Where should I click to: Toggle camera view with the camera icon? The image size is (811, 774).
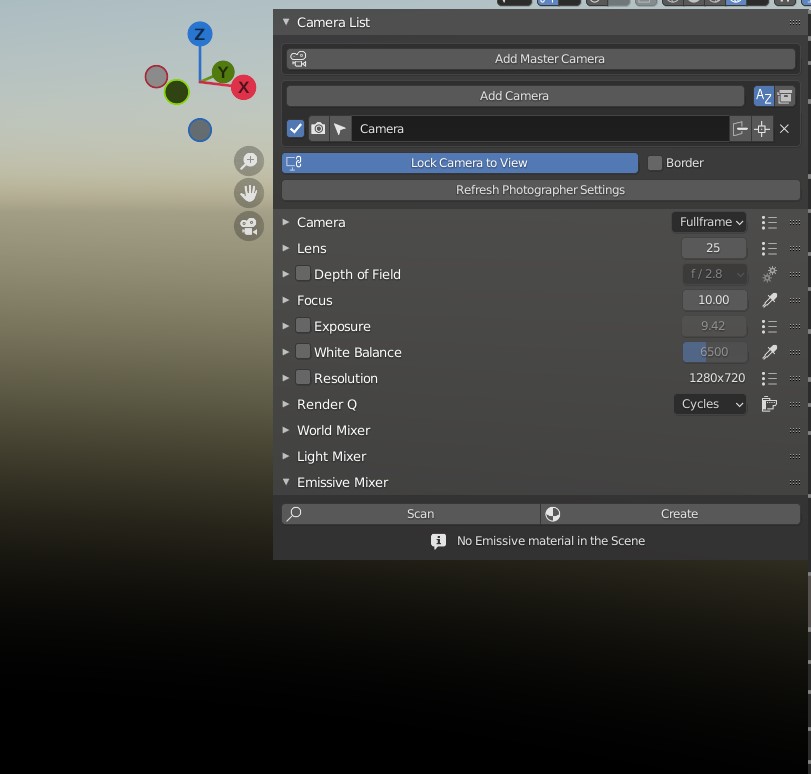click(x=249, y=226)
